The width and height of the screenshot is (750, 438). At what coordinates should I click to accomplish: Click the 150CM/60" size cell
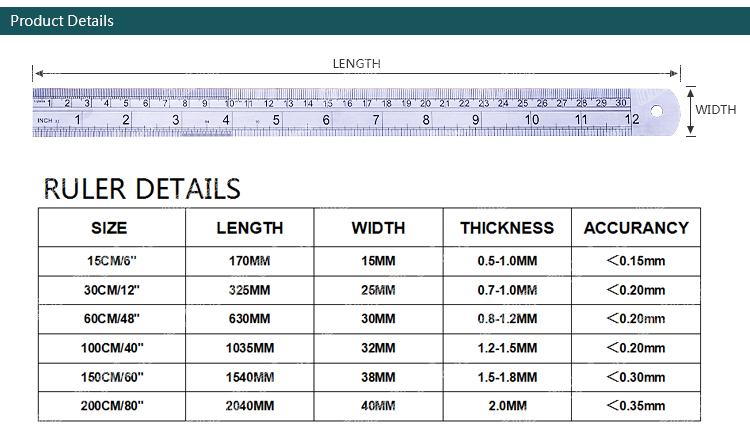112,377
